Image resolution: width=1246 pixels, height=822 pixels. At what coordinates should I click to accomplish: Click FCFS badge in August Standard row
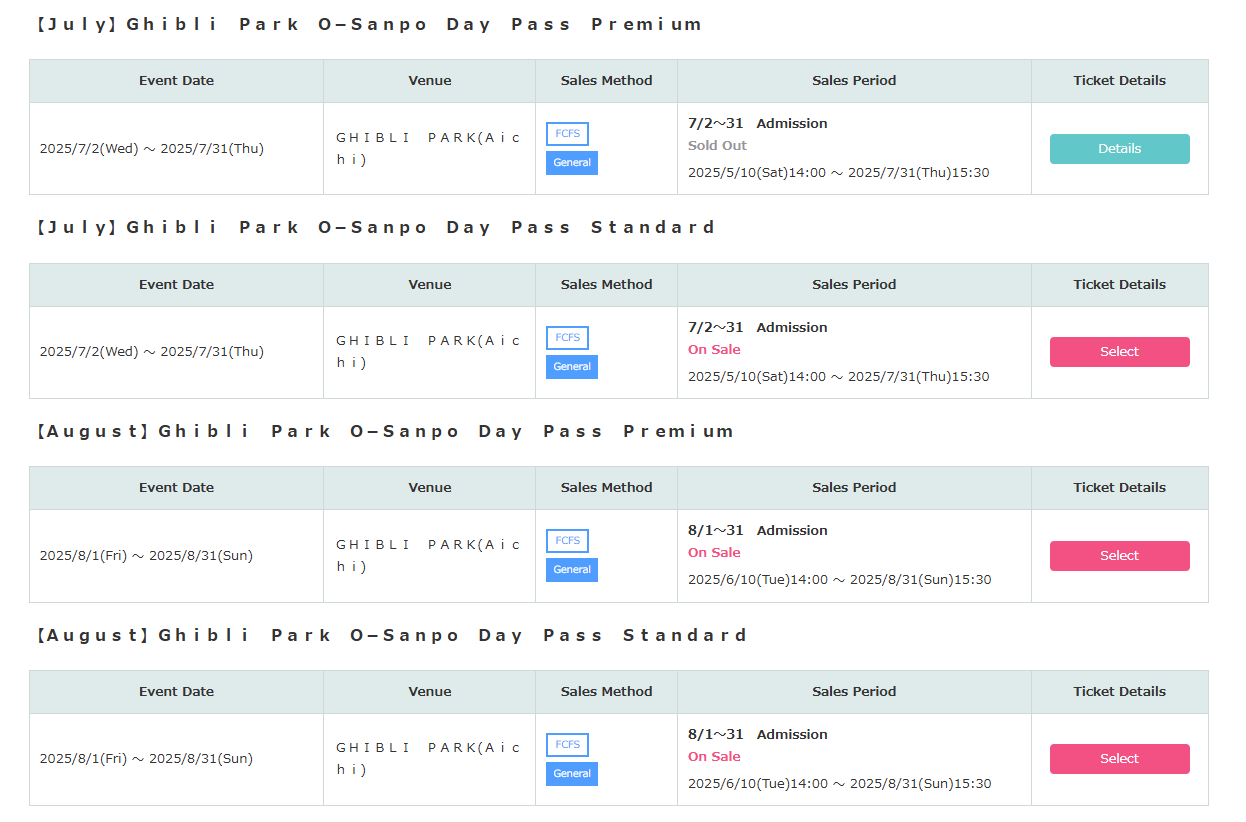pos(567,745)
